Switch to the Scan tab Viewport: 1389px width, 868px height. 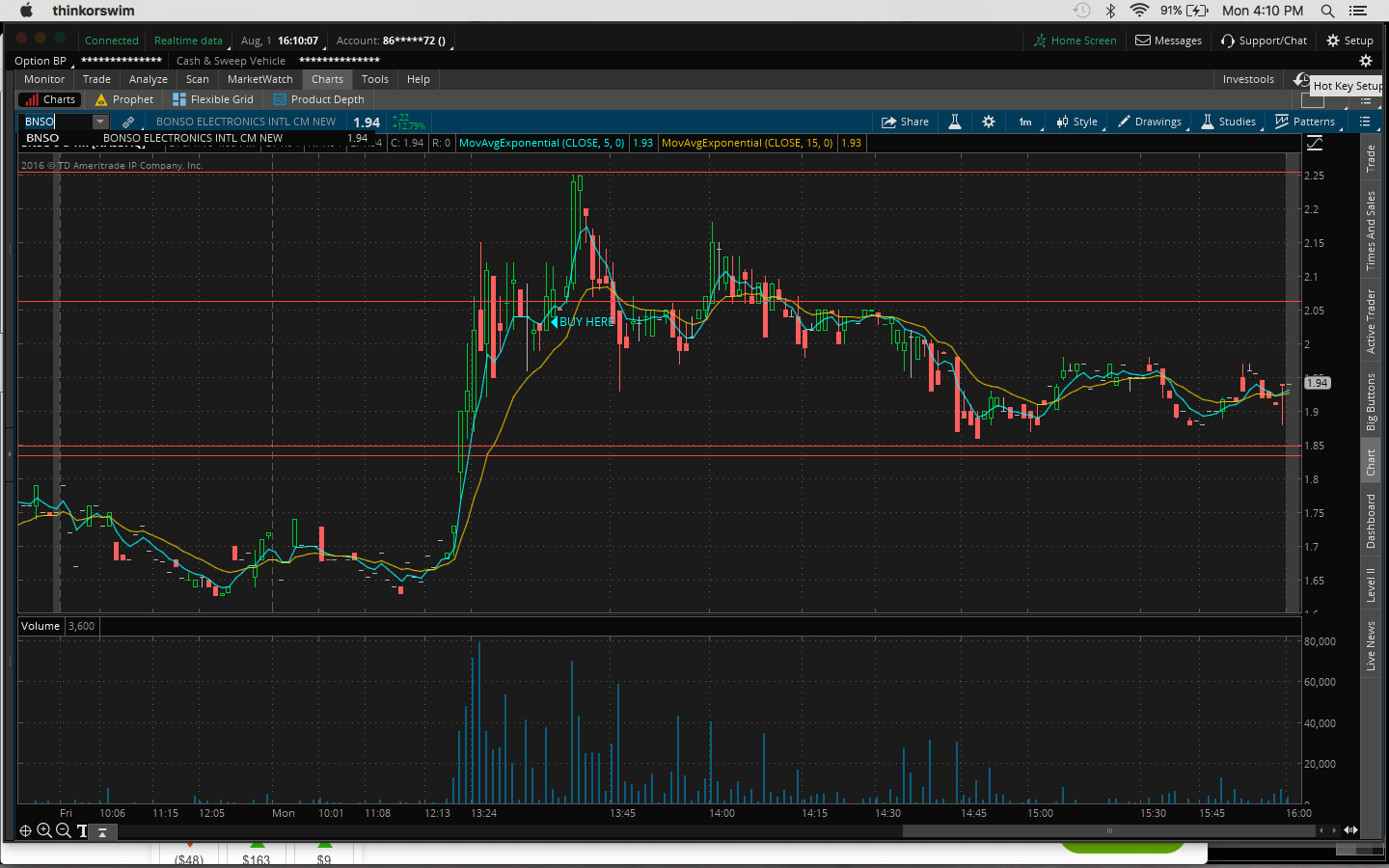coord(198,79)
